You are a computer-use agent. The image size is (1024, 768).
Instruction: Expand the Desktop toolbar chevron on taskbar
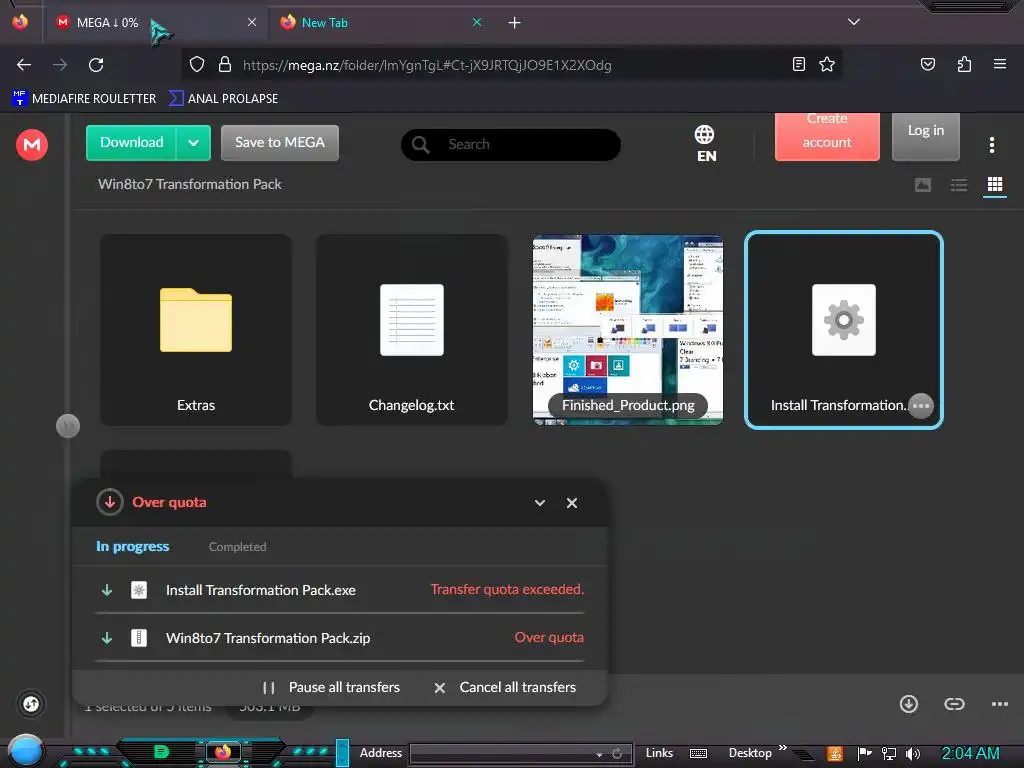pyautogui.click(x=782, y=747)
